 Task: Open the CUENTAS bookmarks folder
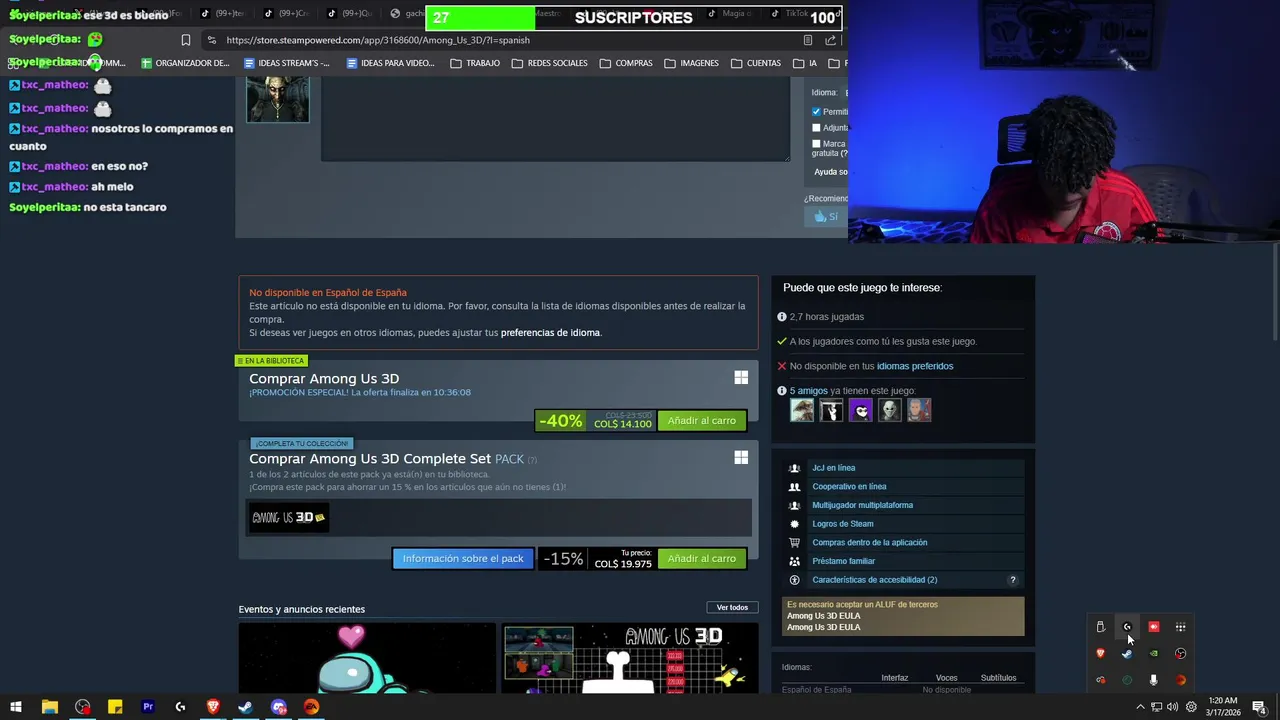[755, 63]
